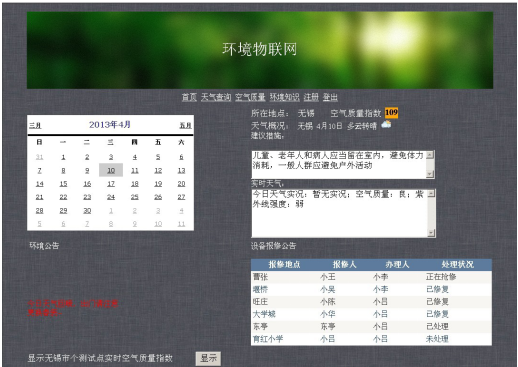Click the 登出 logout link
This screenshot has width=518, height=367.
[x=330, y=97]
